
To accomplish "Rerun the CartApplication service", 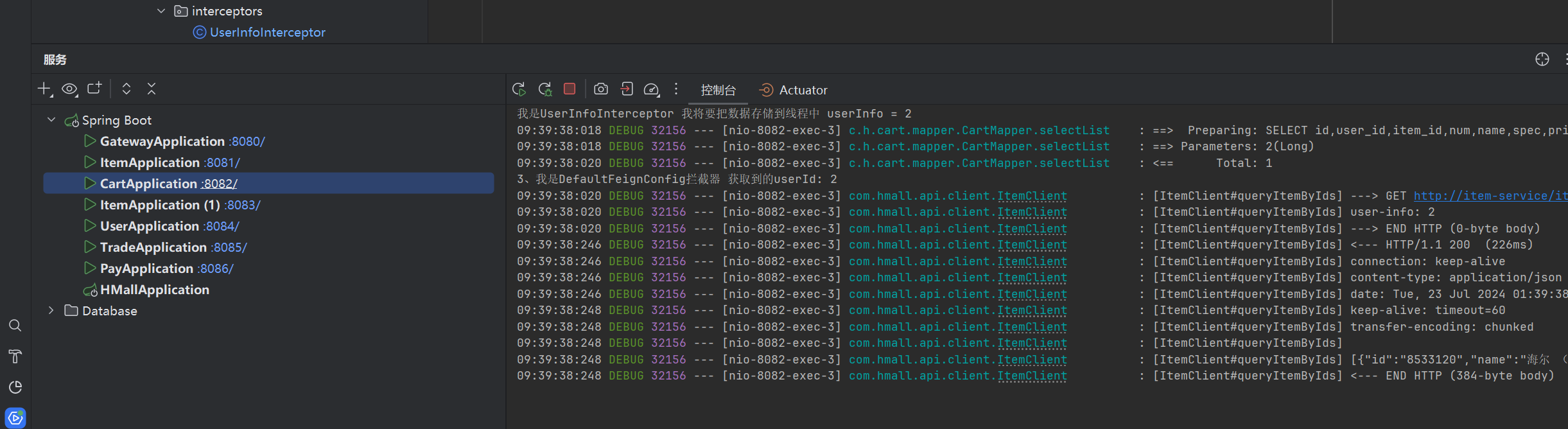I will [519, 89].
